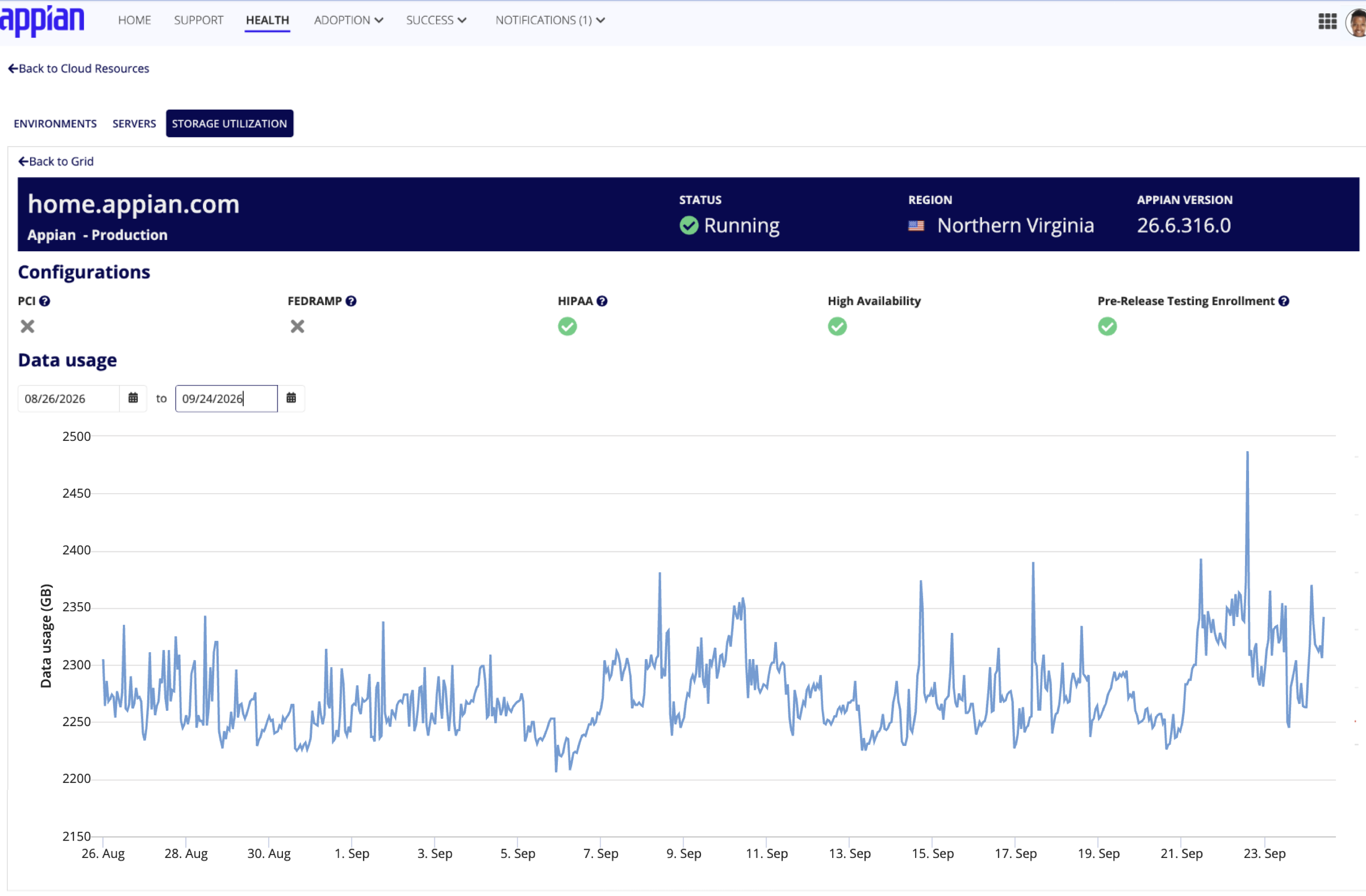
Task: Show help for FEDRAMP configuration
Action: 351,301
